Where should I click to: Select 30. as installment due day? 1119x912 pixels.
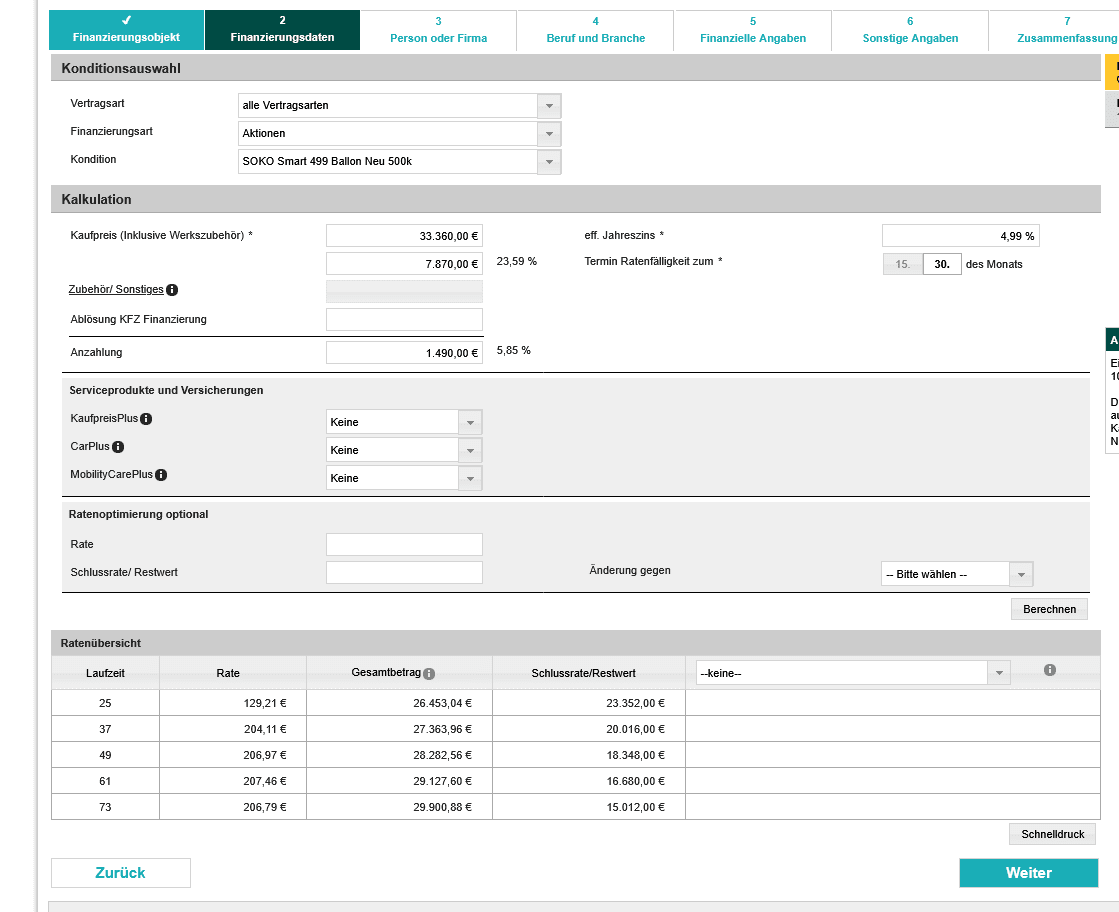(942, 264)
